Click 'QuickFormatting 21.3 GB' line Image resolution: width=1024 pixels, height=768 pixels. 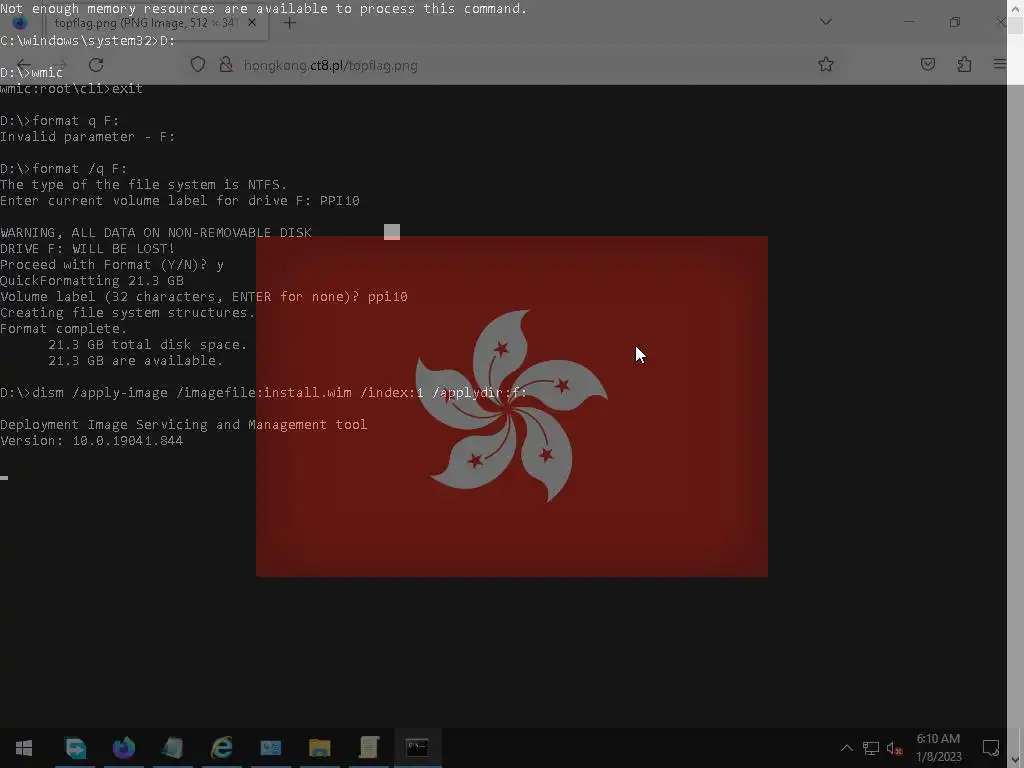click(92, 281)
